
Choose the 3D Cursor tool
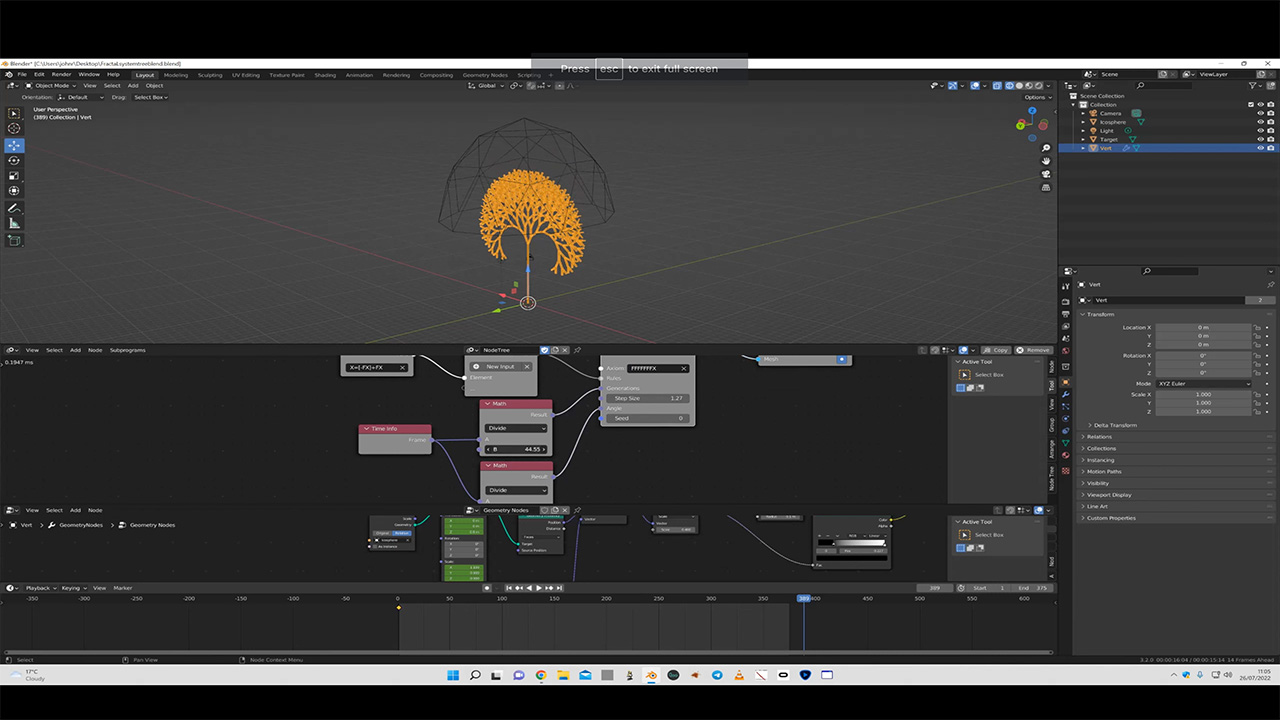pos(14,128)
